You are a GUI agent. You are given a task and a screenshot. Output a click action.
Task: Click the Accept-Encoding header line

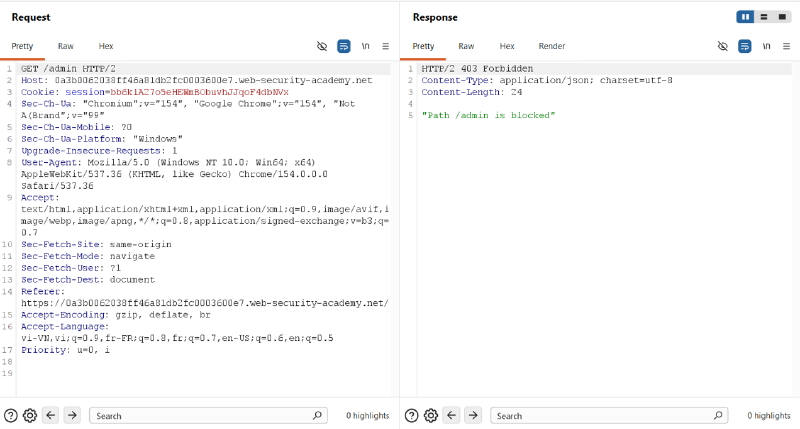tap(116, 315)
